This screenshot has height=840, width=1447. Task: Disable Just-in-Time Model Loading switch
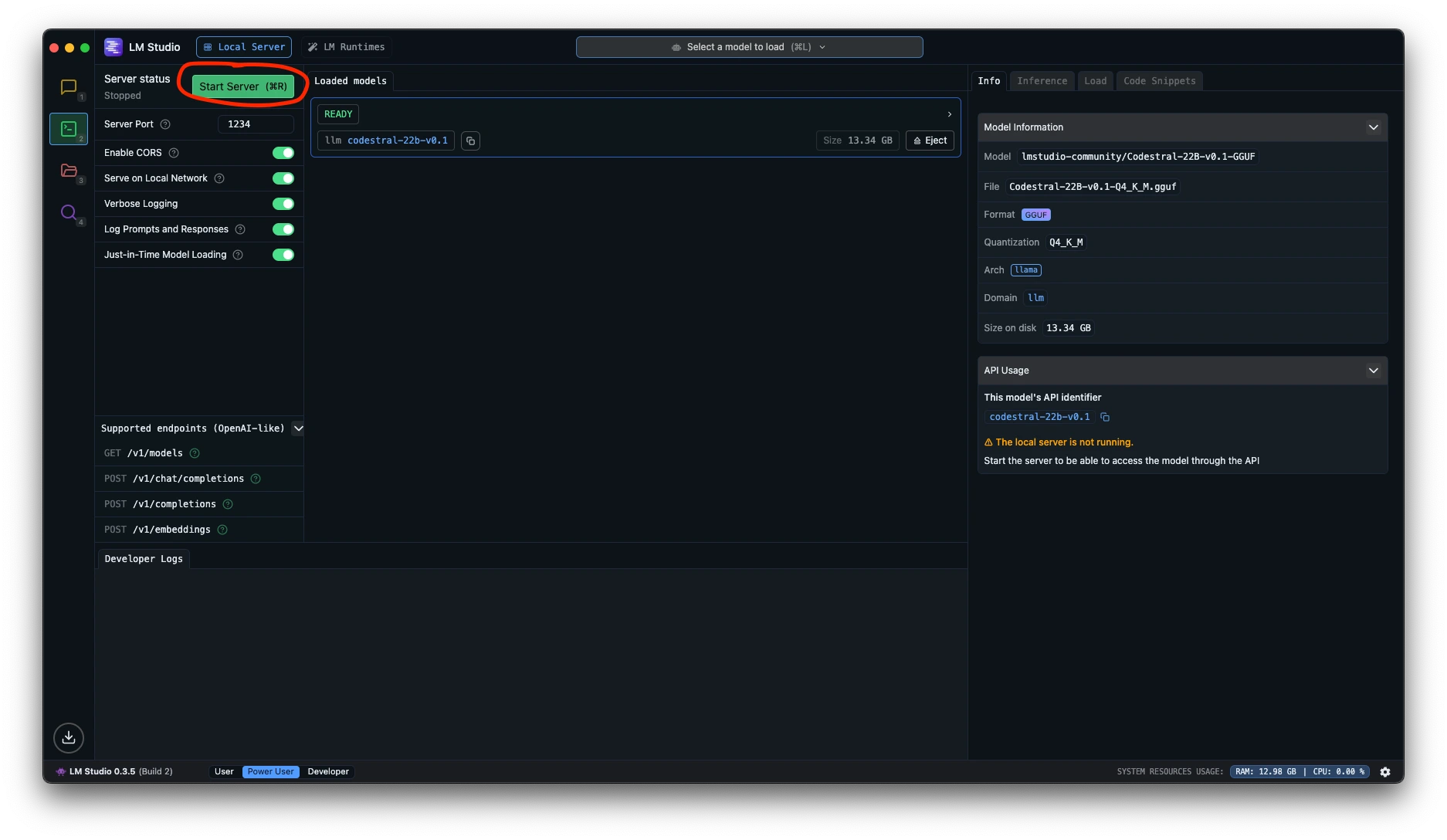283,255
